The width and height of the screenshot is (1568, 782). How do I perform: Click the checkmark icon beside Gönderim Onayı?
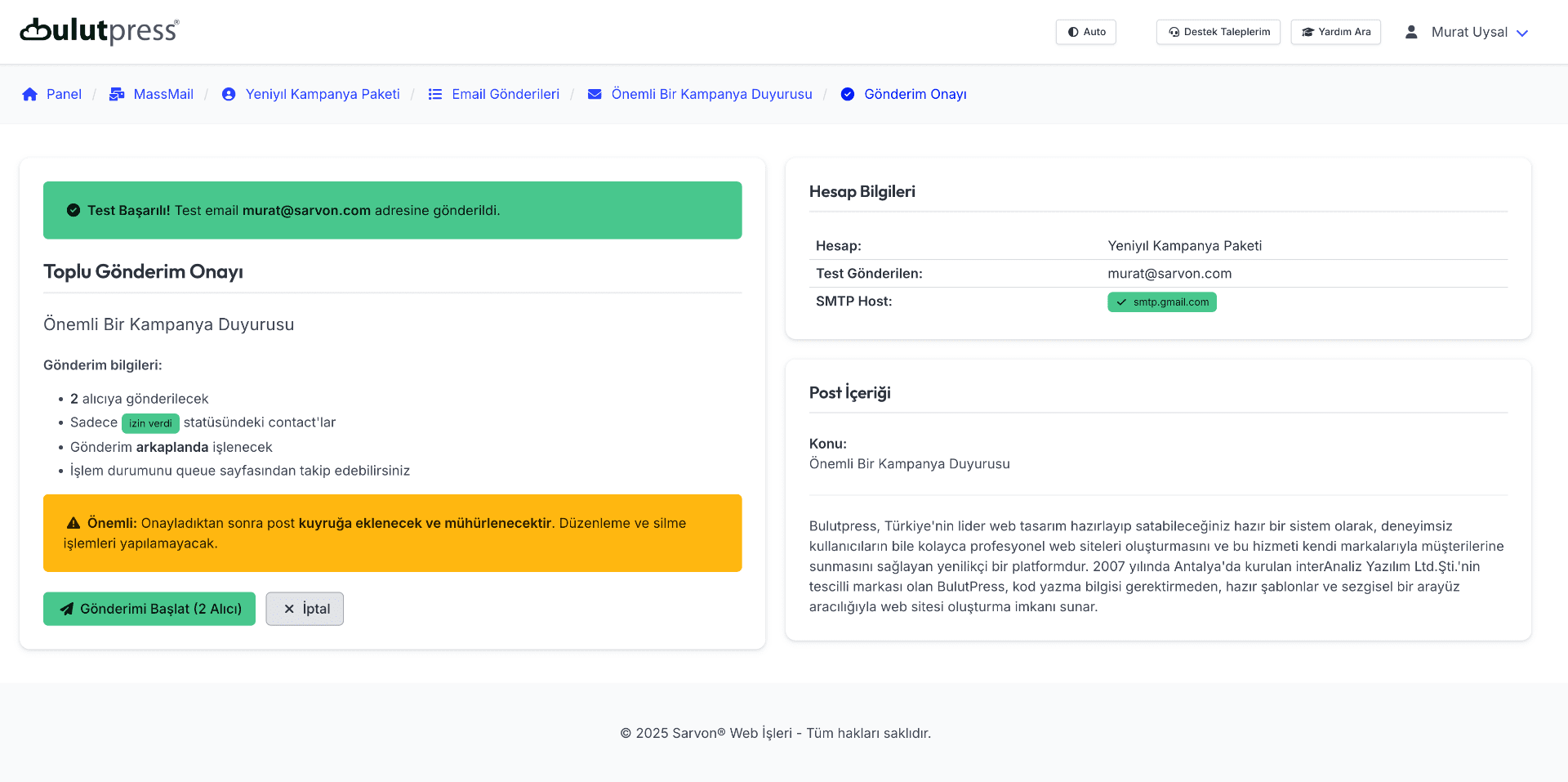tap(848, 94)
